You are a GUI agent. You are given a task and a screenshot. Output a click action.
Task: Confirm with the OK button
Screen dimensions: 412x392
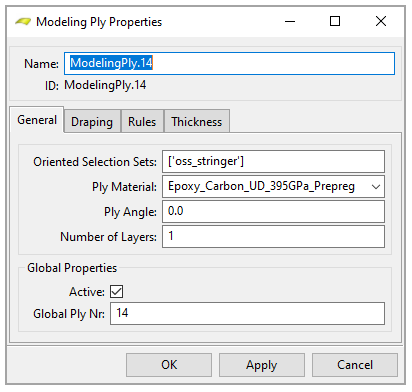click(169, 365)
